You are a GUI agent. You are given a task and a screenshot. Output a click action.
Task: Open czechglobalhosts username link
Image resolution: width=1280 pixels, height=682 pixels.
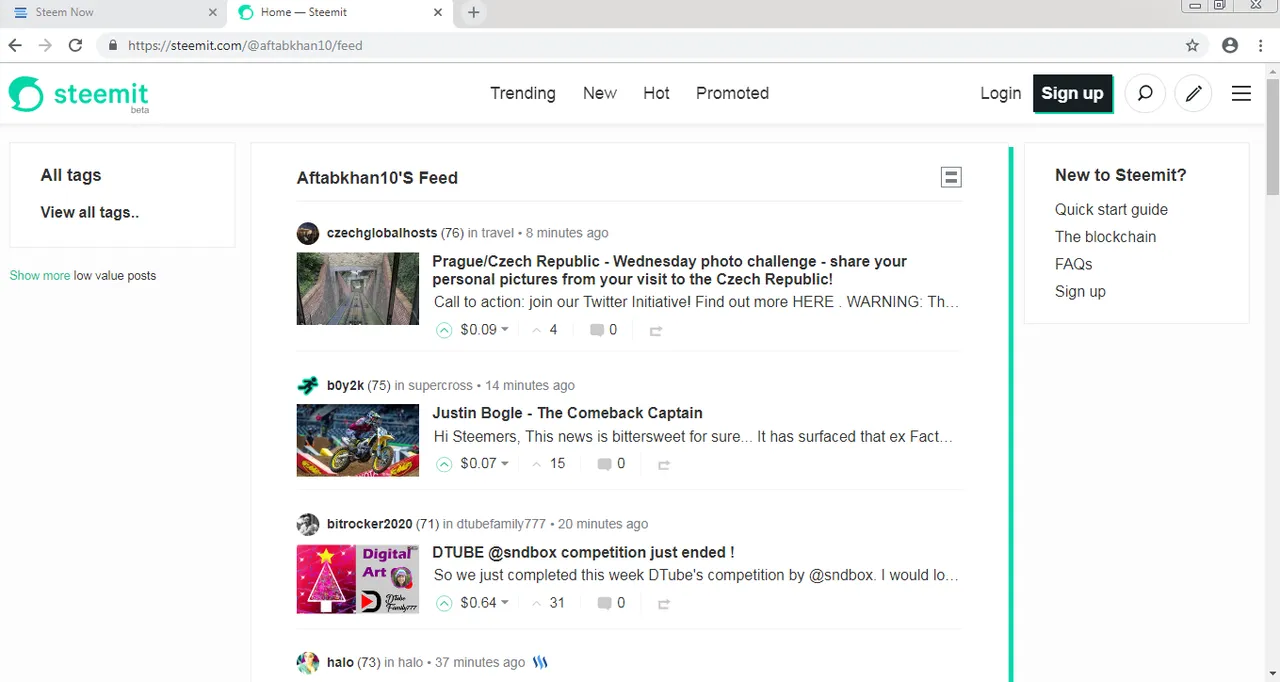click(x=382, y=233)
